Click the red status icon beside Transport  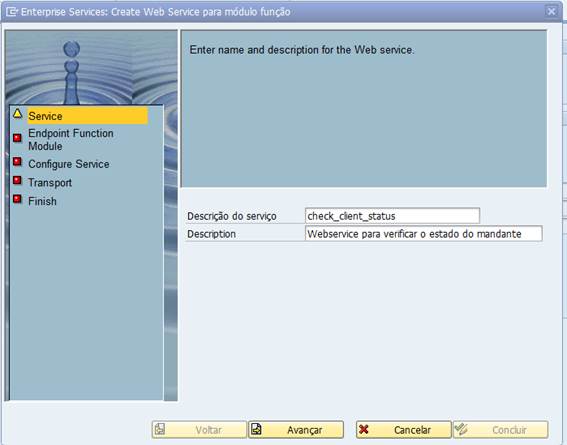[17, 180]
